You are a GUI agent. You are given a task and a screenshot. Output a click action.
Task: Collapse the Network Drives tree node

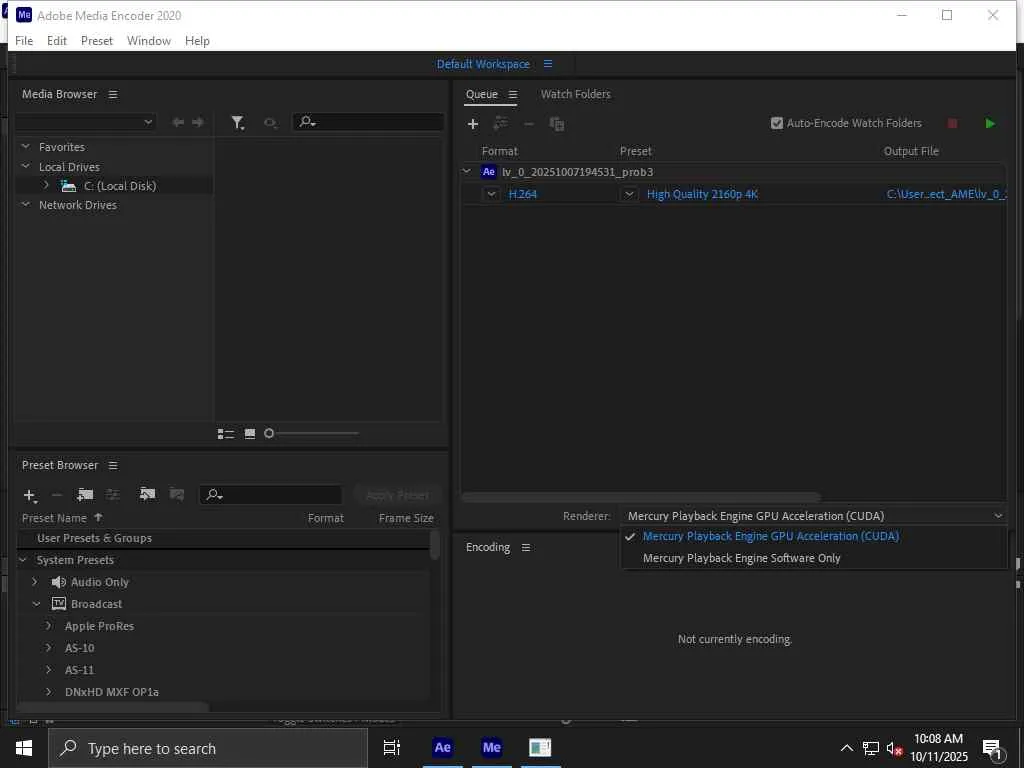(x=25, y=204)
